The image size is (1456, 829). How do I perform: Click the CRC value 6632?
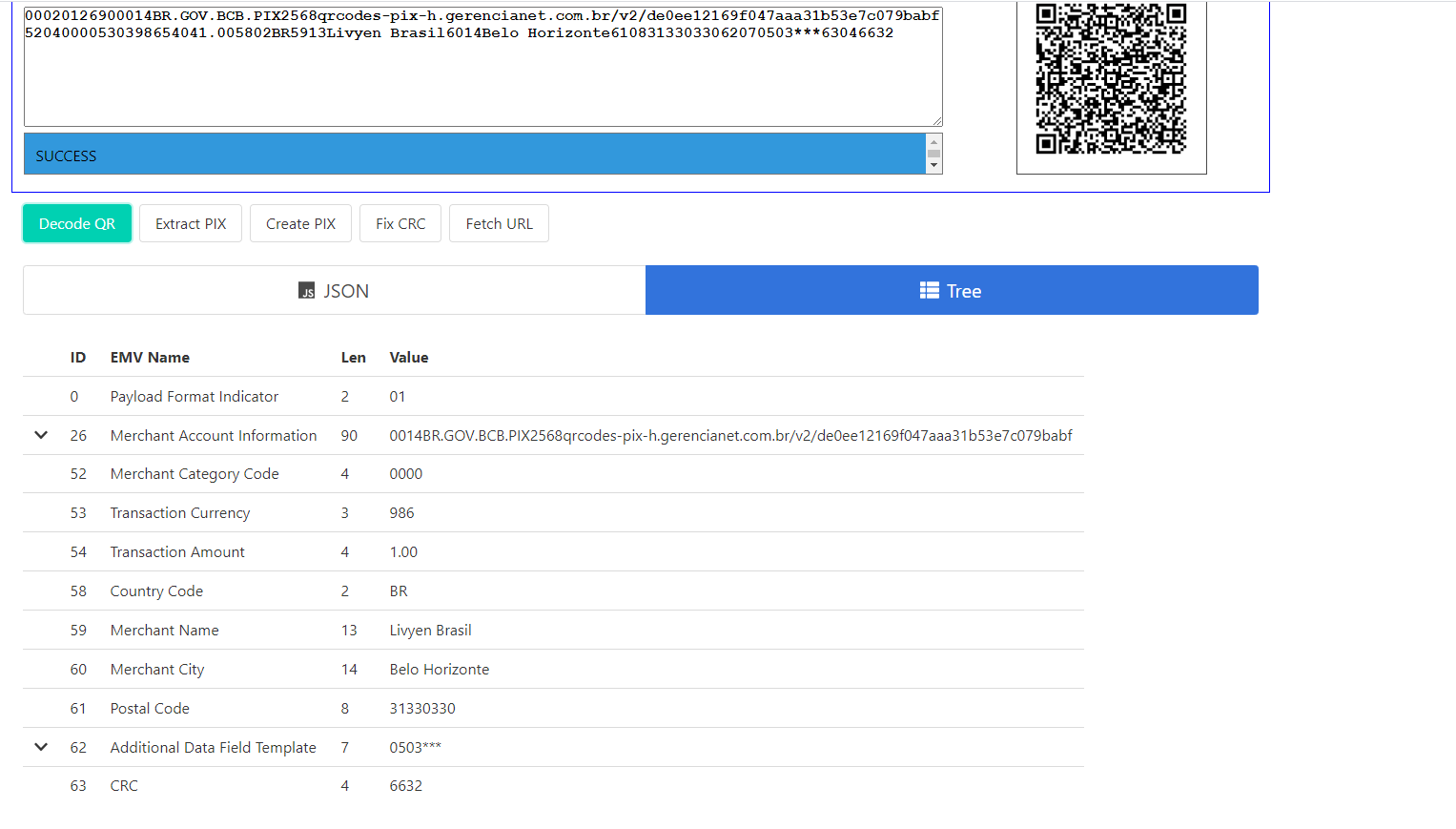[405, 786]
